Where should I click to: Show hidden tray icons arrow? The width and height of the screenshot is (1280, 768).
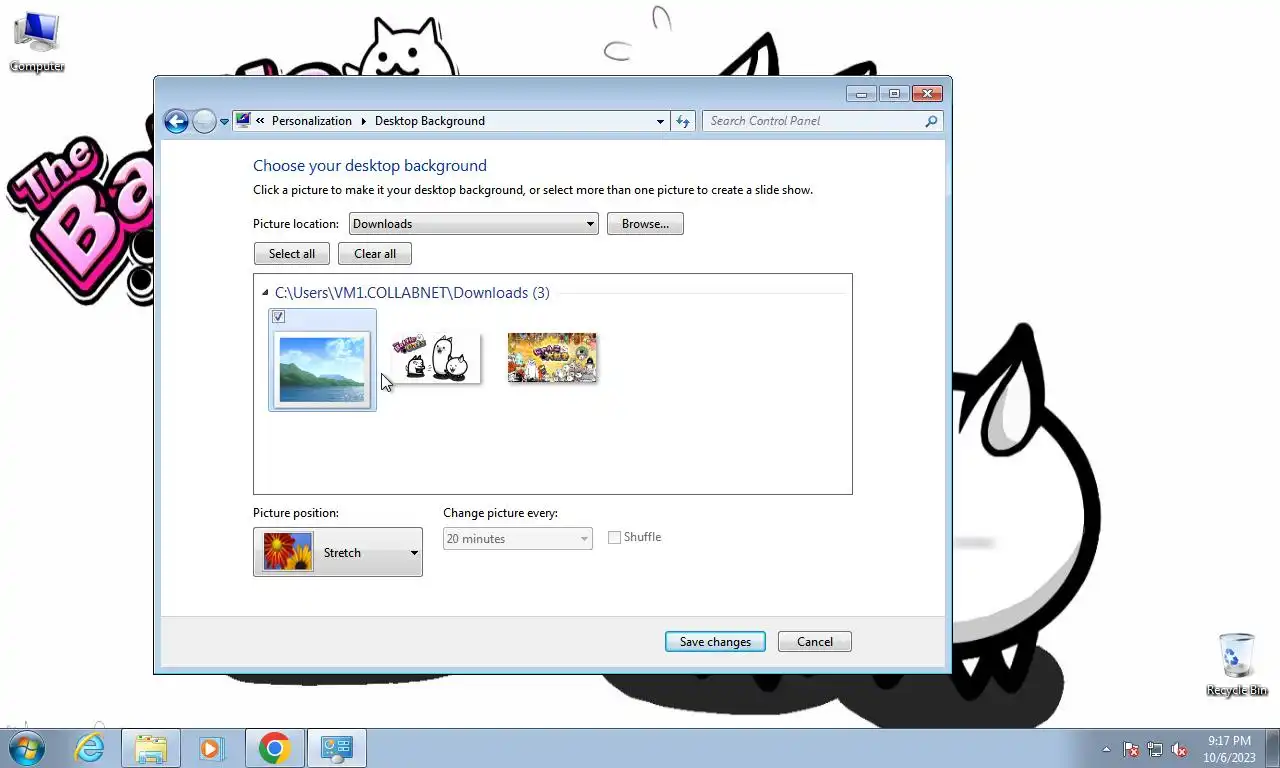coord(1106,749)
